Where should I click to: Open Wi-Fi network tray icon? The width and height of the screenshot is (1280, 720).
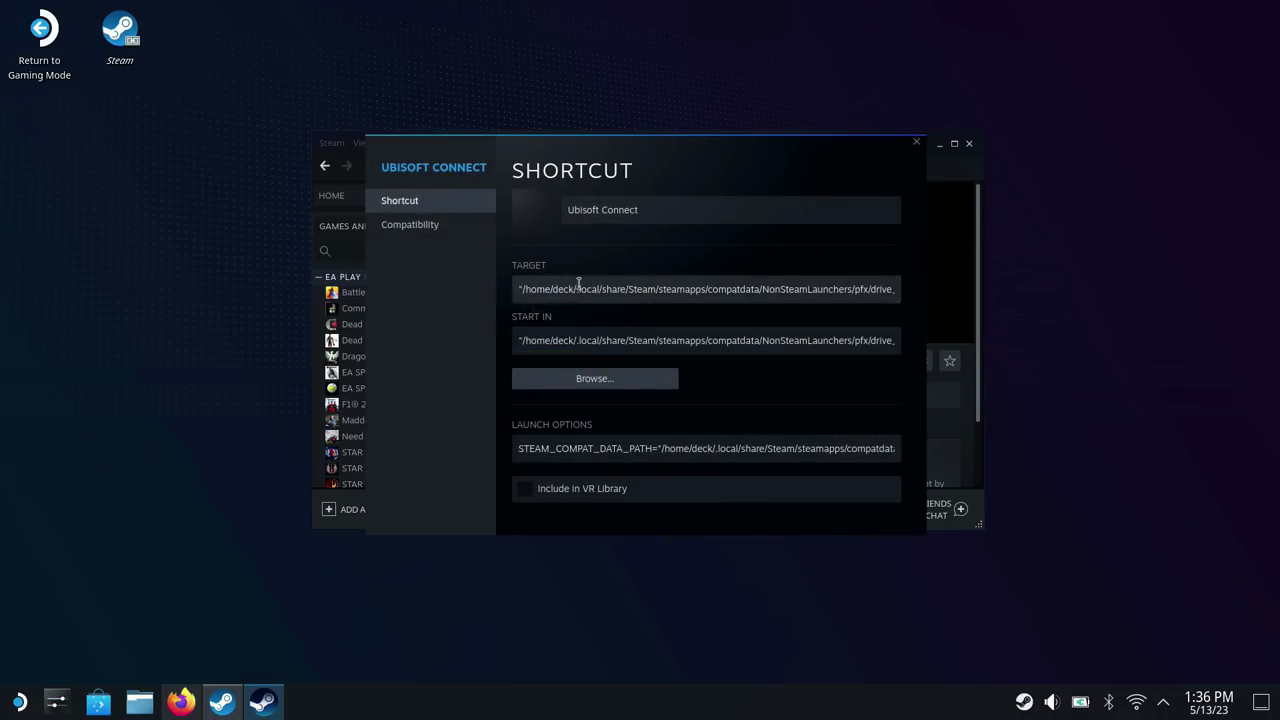1136,702
